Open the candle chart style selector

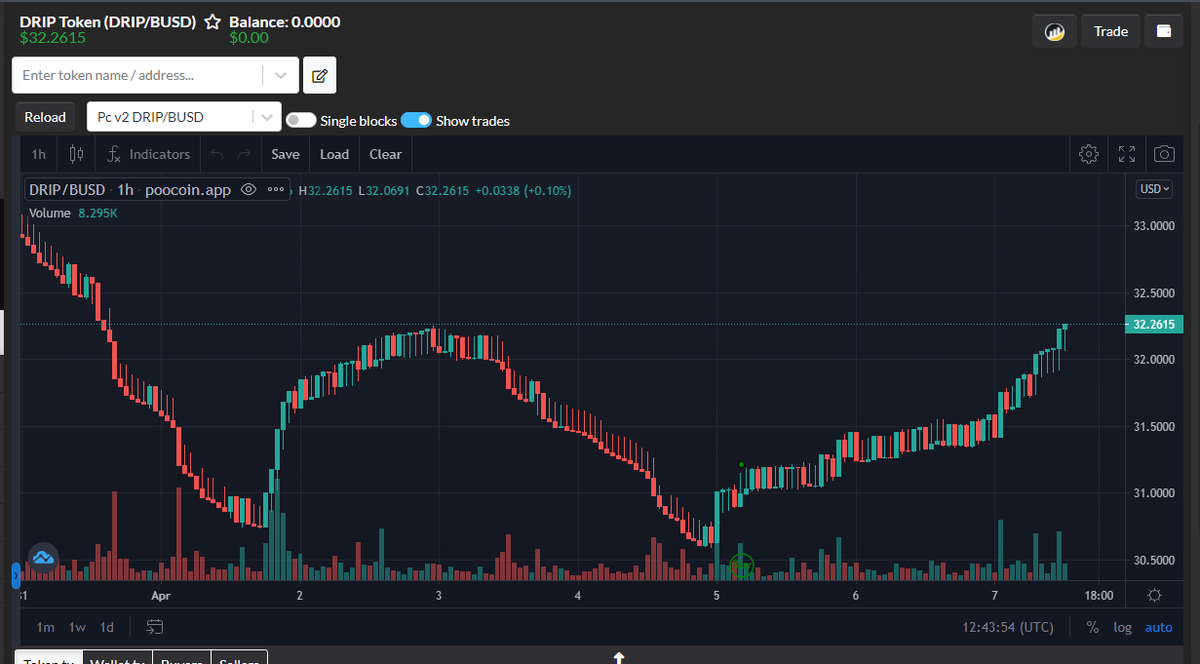coord(75,154)
